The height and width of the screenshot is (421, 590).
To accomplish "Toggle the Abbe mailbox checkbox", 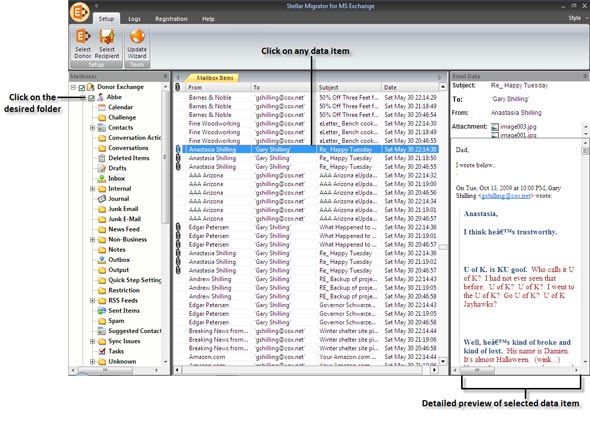I will pyautogui.click(x=91, y=98).
